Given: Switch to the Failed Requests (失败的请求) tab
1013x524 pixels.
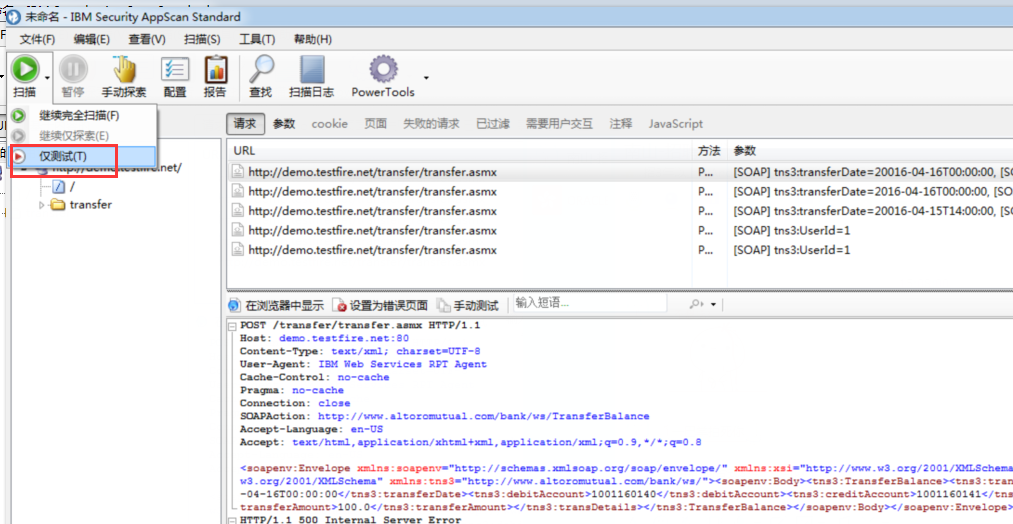Looking at the screenshot, I should [431, 123].
